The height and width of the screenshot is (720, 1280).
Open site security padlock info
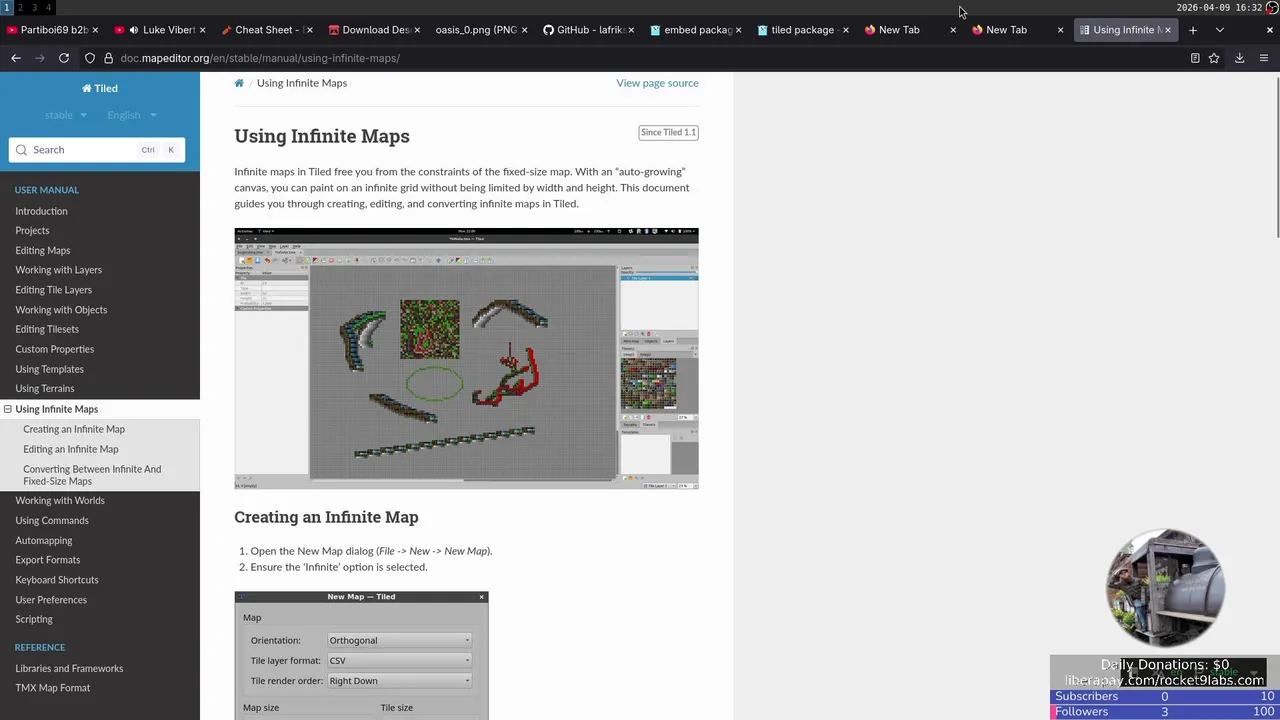pos(108,58)
